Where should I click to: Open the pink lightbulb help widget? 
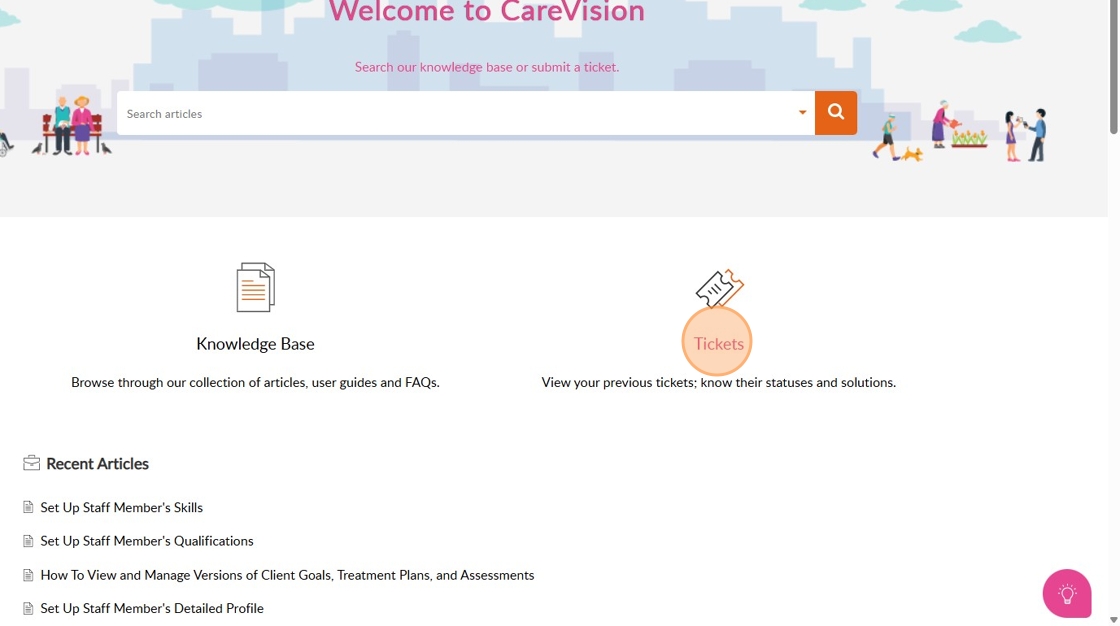click(1066, 593)
